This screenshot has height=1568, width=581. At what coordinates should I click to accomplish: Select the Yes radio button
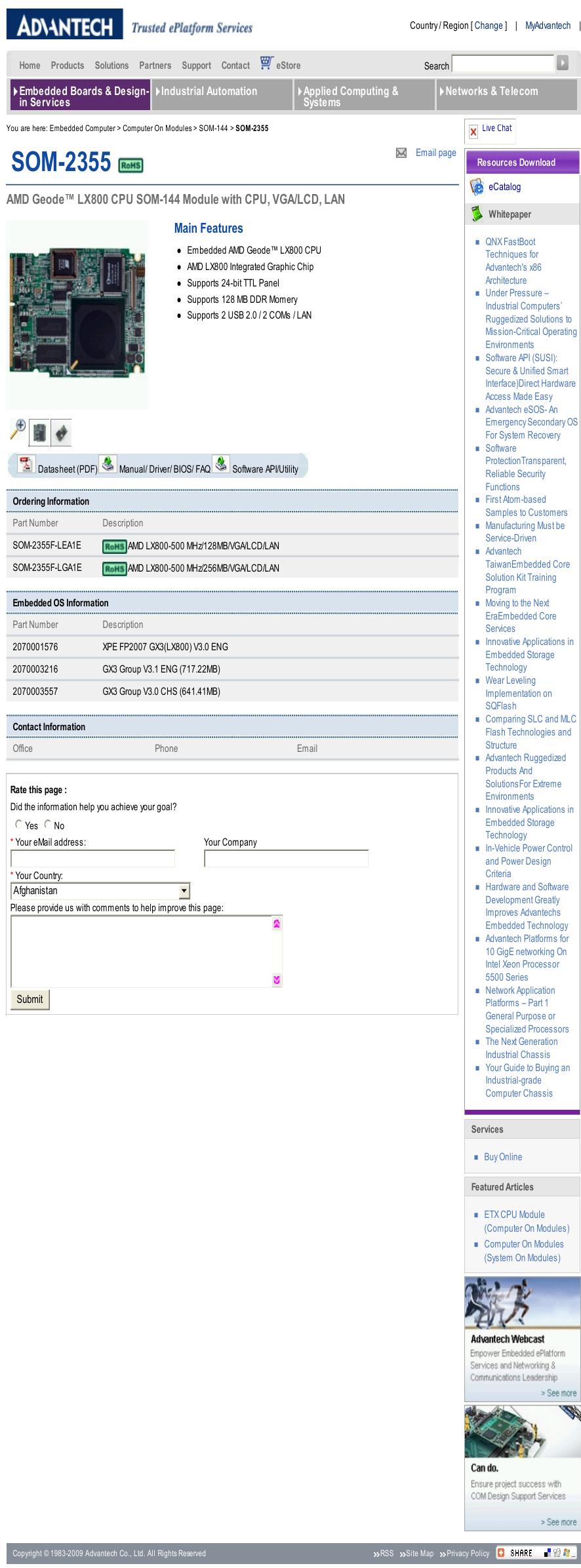[18, 825]
